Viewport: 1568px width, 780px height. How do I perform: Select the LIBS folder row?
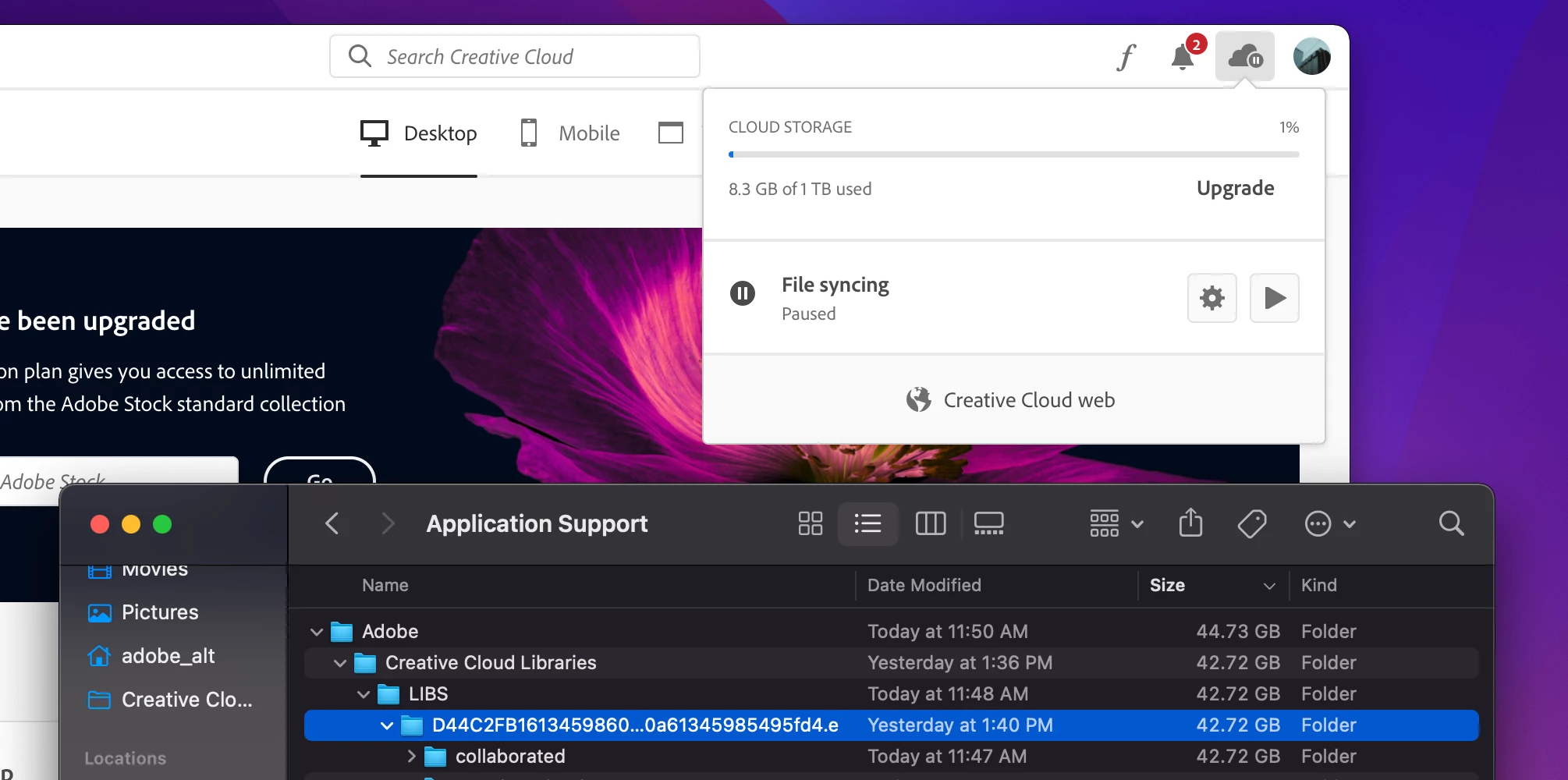[892, 694]
